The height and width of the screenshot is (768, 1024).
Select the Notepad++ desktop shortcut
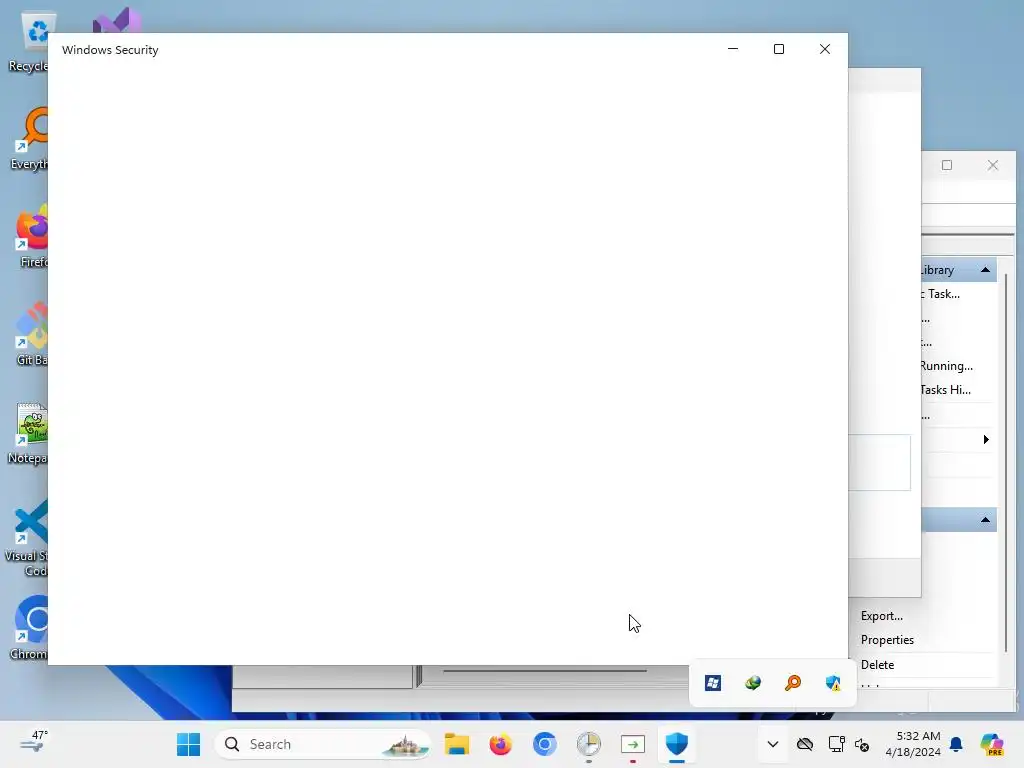pos(28,433)
